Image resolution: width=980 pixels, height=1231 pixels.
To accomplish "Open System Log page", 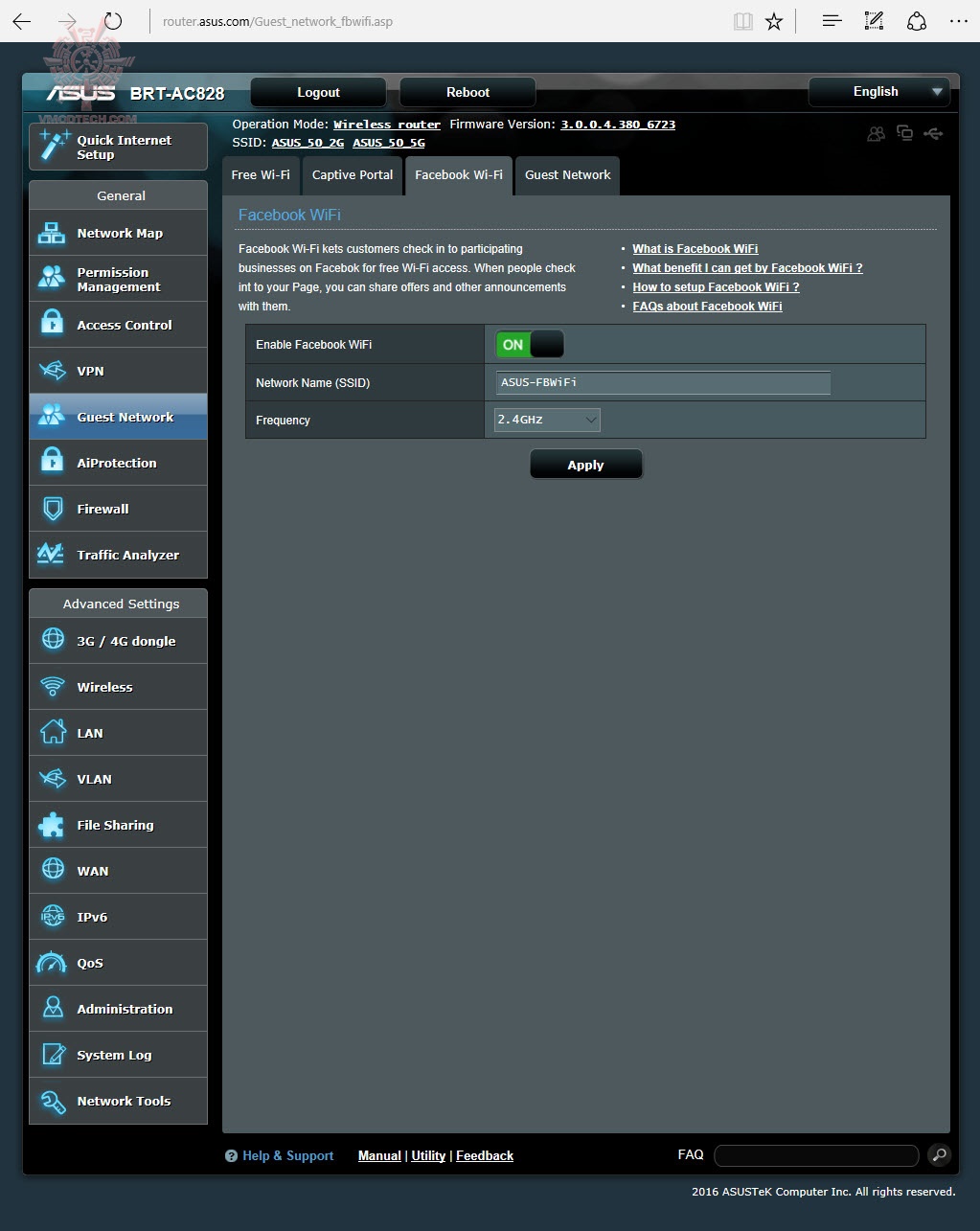I will [118, 1055].
